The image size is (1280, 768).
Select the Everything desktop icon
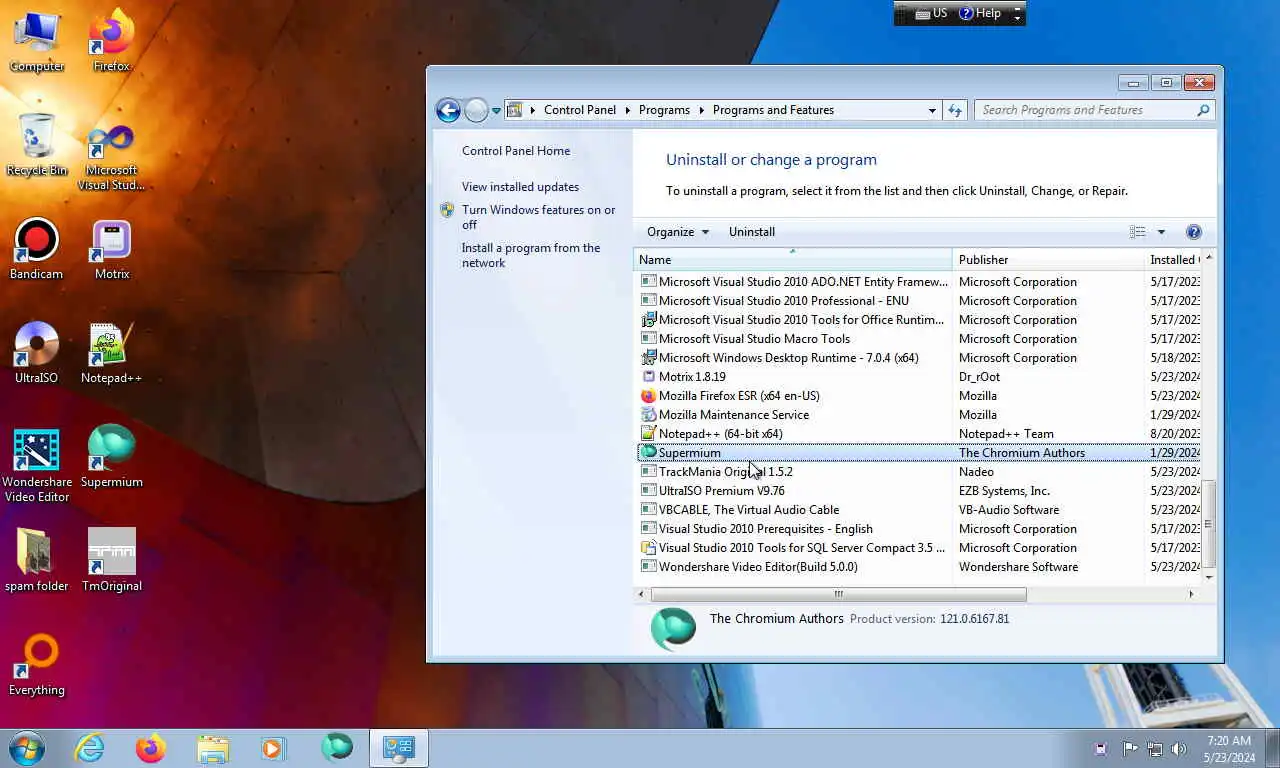point(37,666)
